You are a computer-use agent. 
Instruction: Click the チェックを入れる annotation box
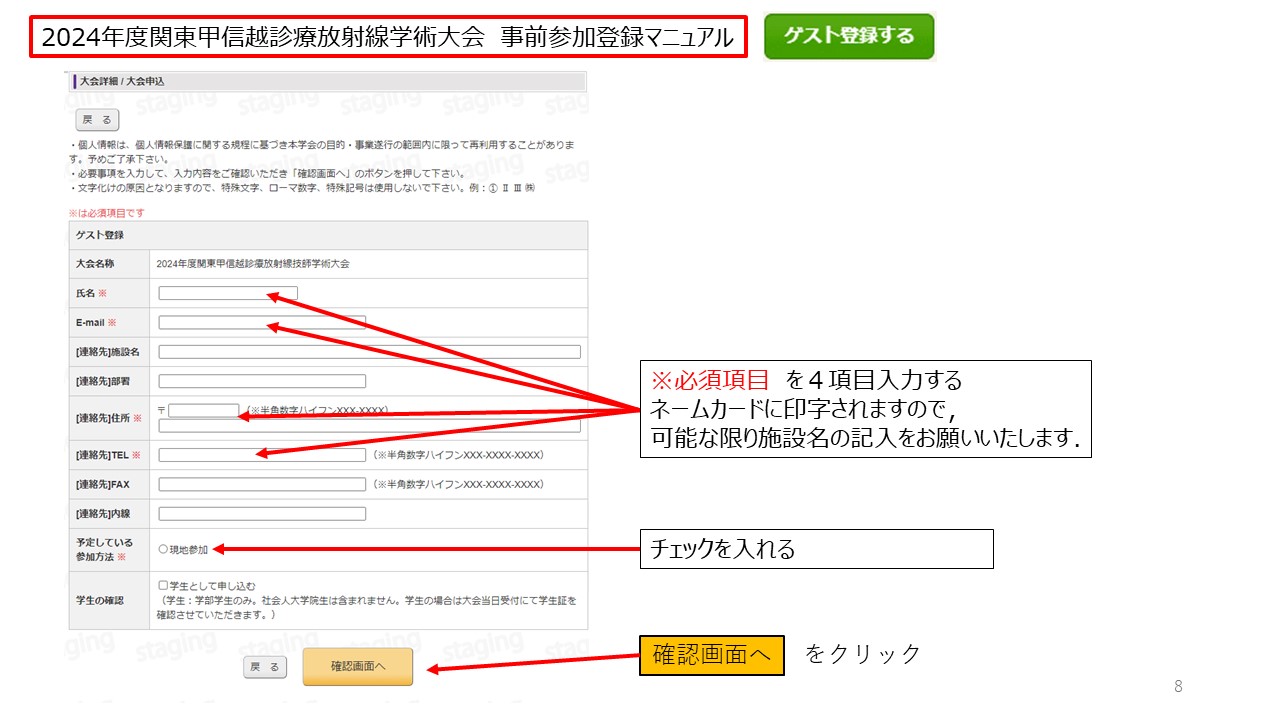click(x=815, y=549)
